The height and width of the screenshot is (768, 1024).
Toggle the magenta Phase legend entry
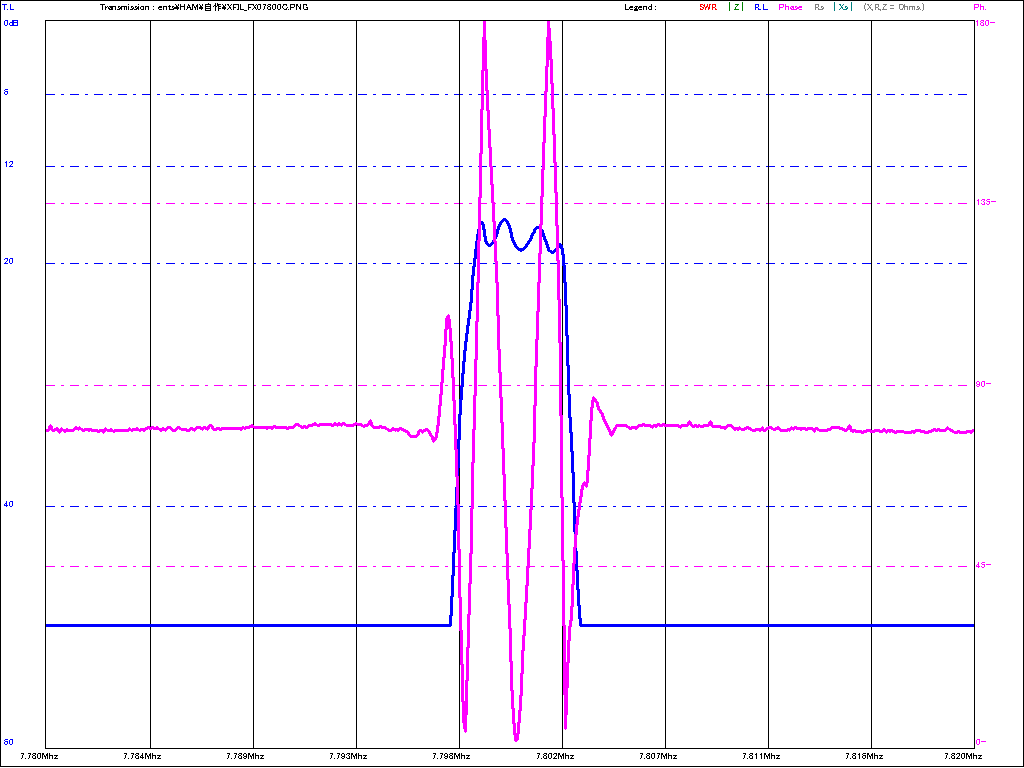click(x=790, y=7)
